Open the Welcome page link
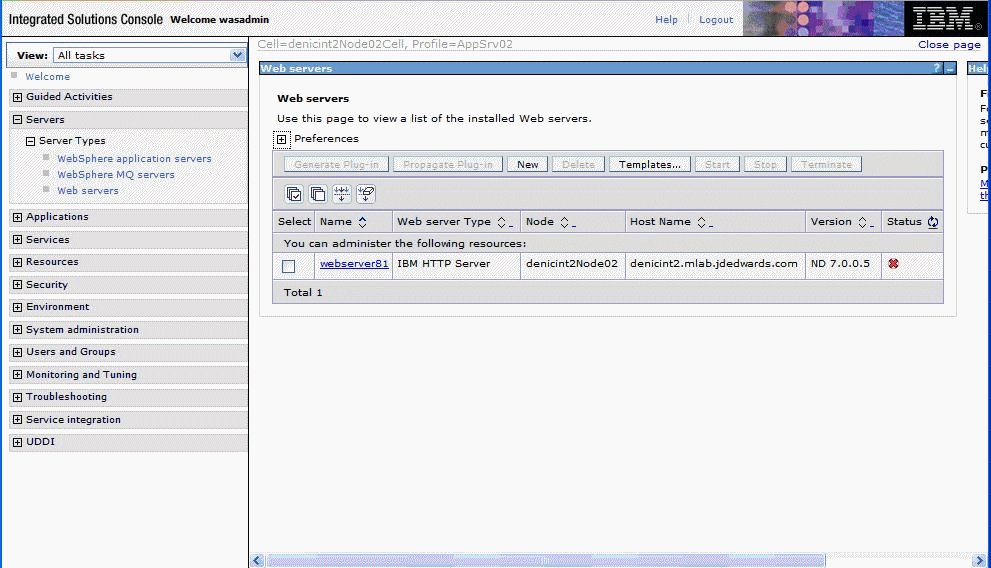 tap(47, 76)
